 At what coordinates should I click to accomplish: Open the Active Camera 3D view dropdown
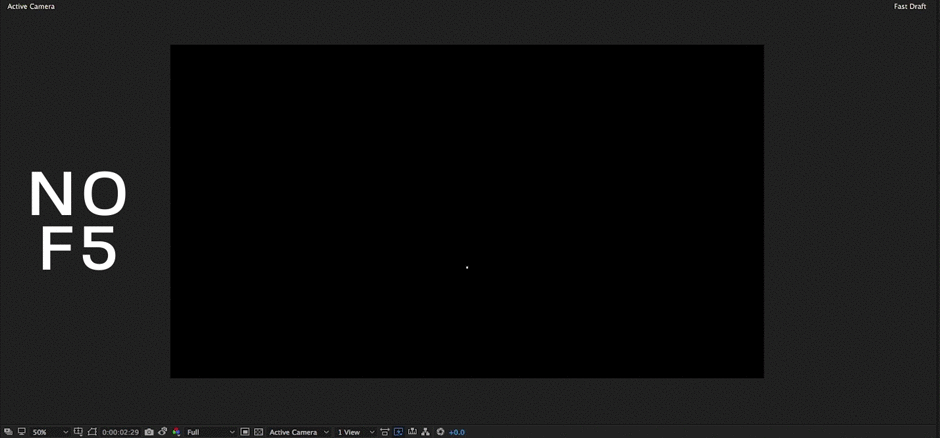[x=299, y=432]
